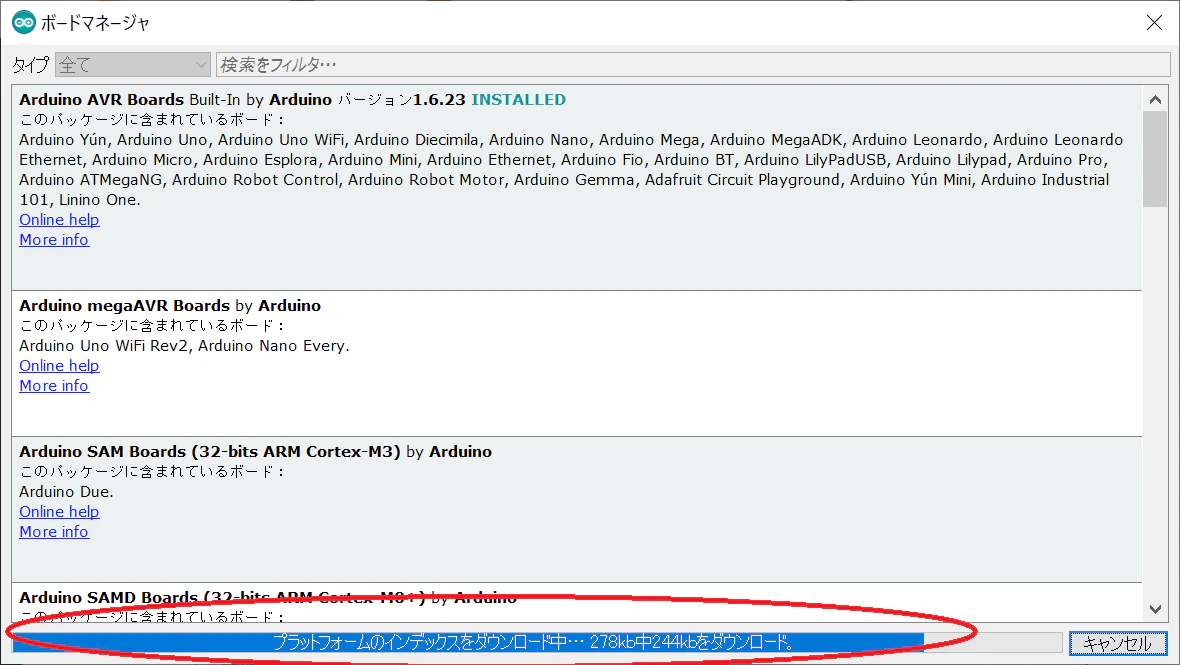Open Online help for Arduino megaAVR Boards
1180x665 pixels.
click(59, 366)
